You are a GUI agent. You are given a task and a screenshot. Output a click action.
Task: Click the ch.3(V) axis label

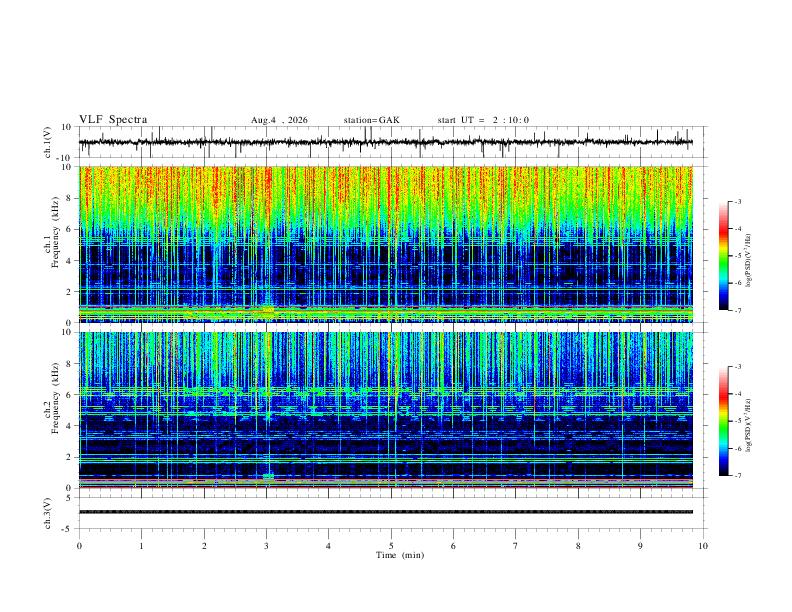point(48,513)
